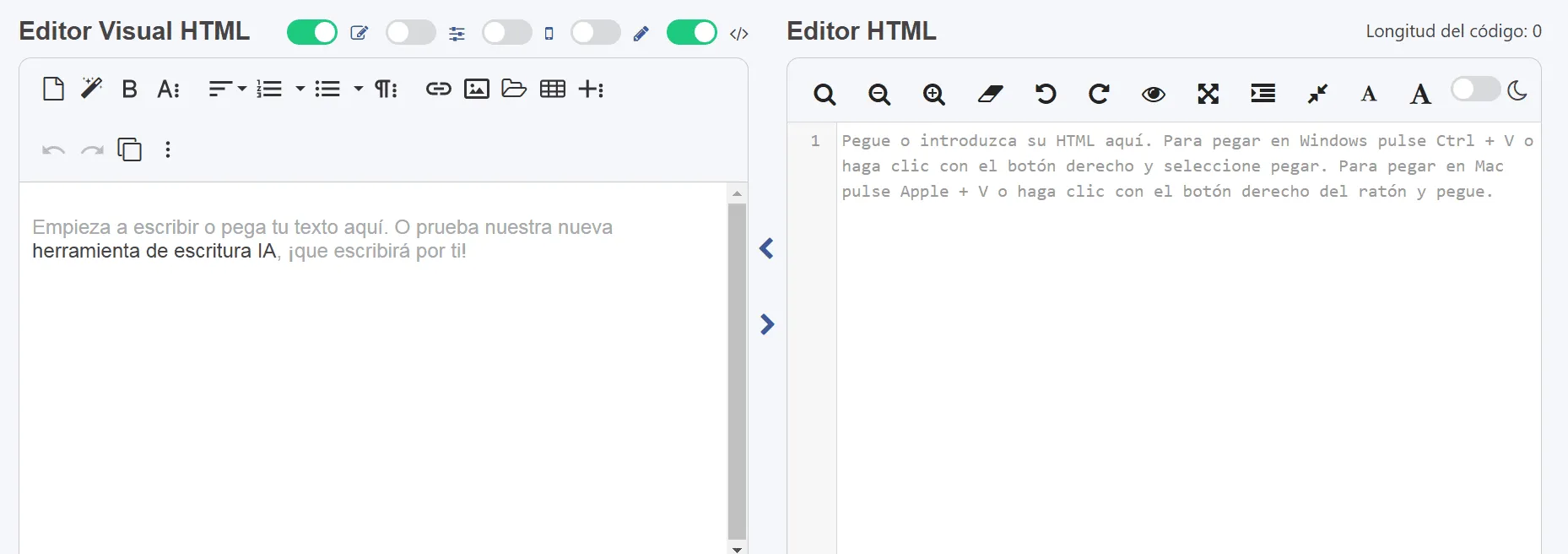This screenshot has height=554, width=1568.
Task: Undo in the HTML editor
Action: click(1046, 94)
